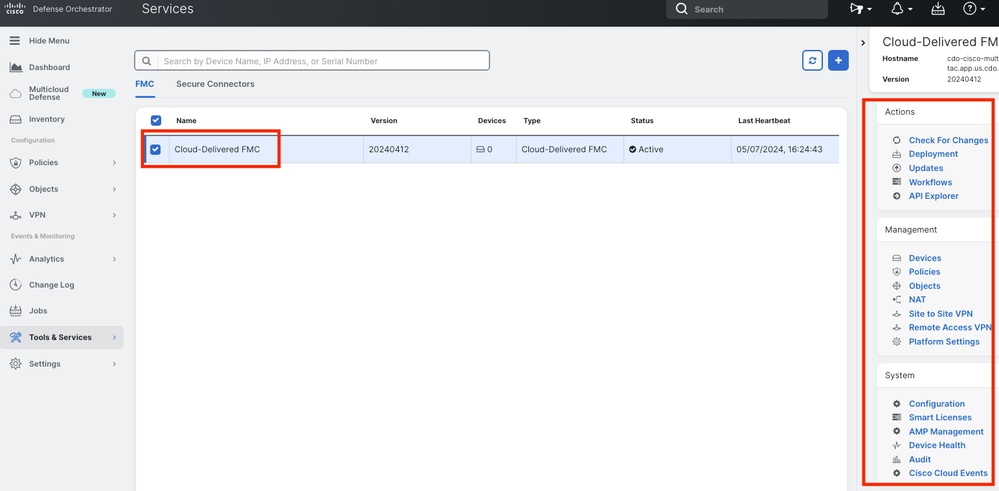Click the Jobs icon in sidebar

pos(16,311)
